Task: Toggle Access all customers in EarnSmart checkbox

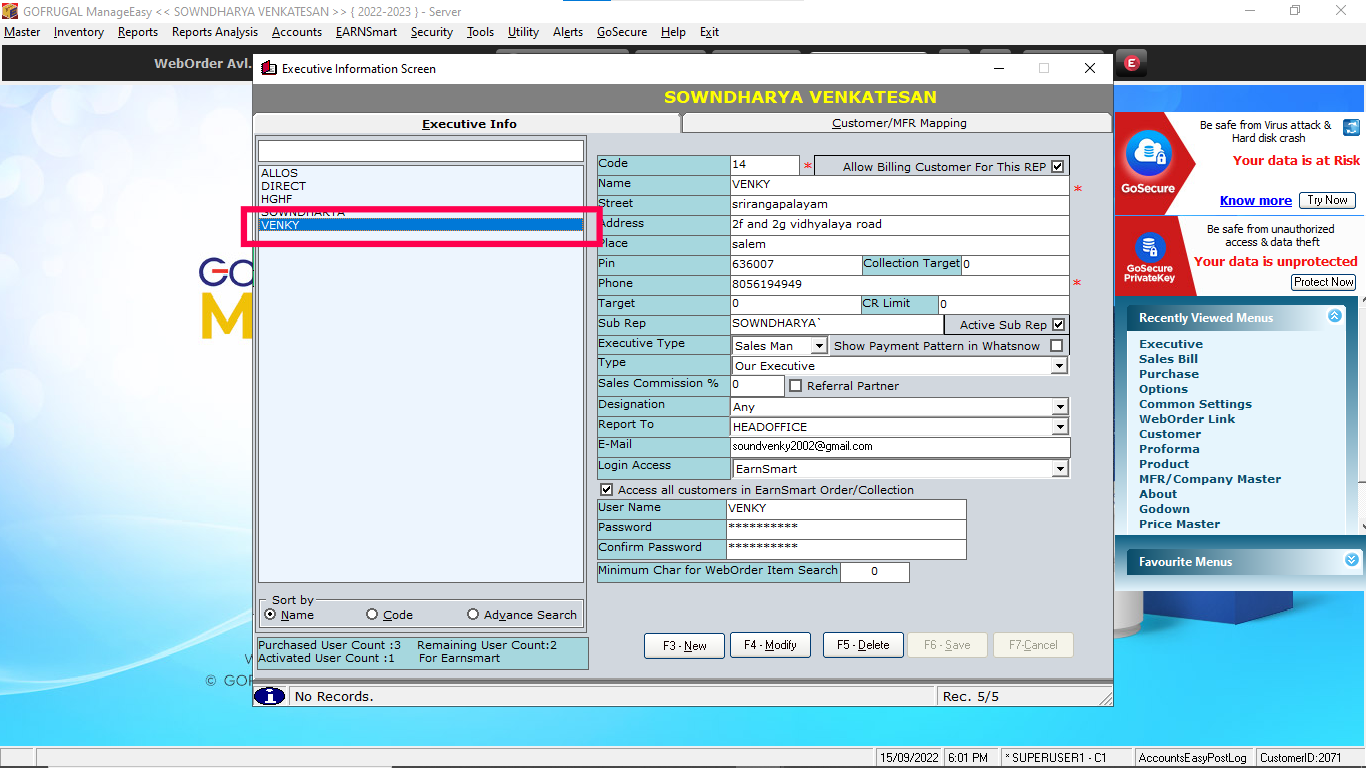Action: [606, 490]
